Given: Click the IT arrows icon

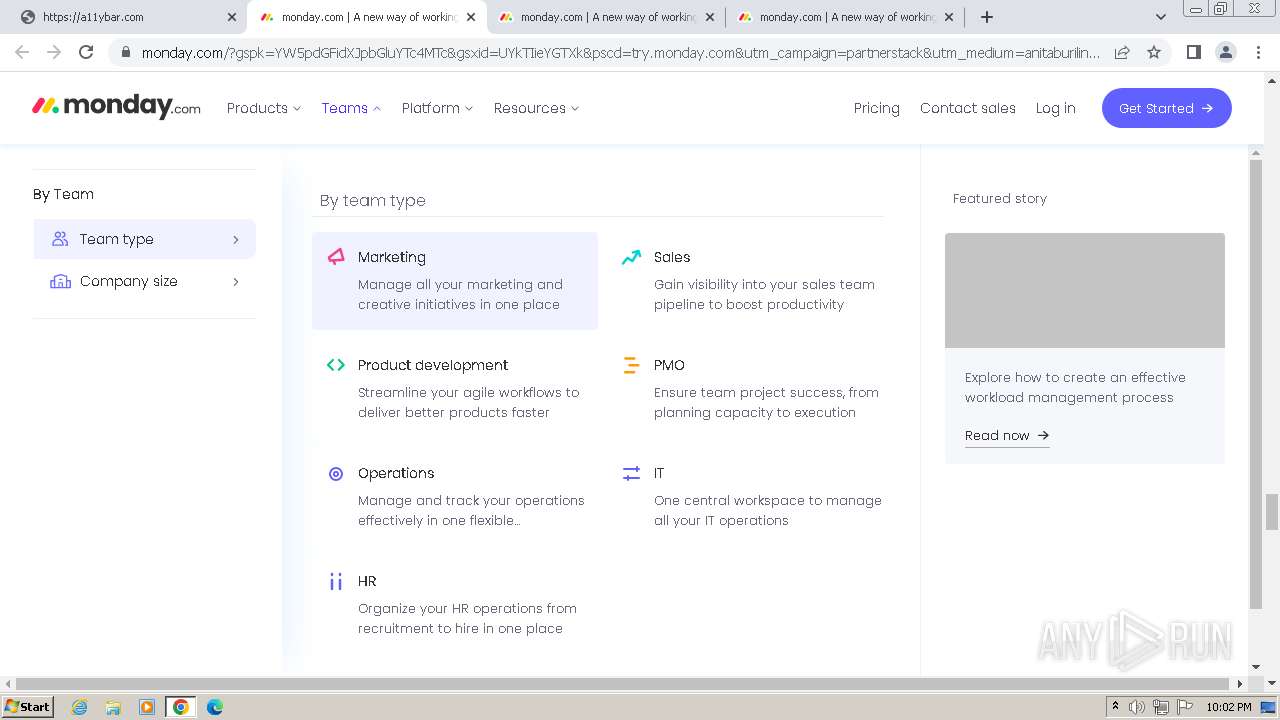Looking at the screenshot, I should (631, 473).
